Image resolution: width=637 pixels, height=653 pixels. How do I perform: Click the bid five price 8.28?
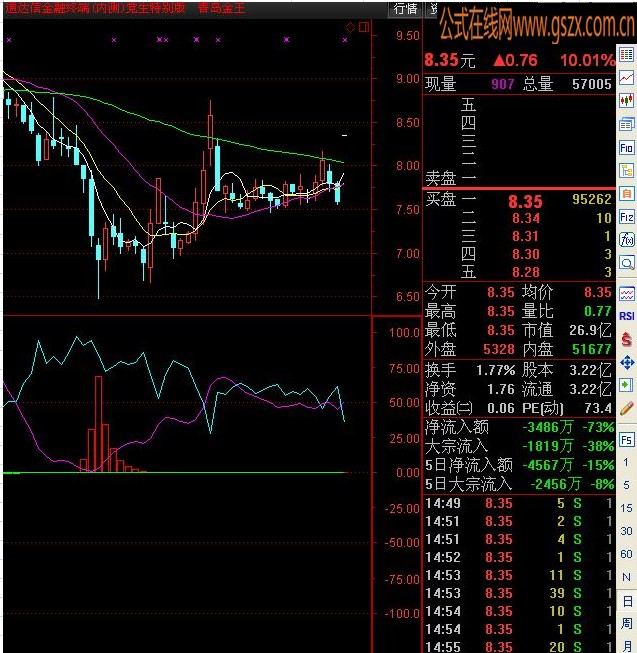point(526,272)
